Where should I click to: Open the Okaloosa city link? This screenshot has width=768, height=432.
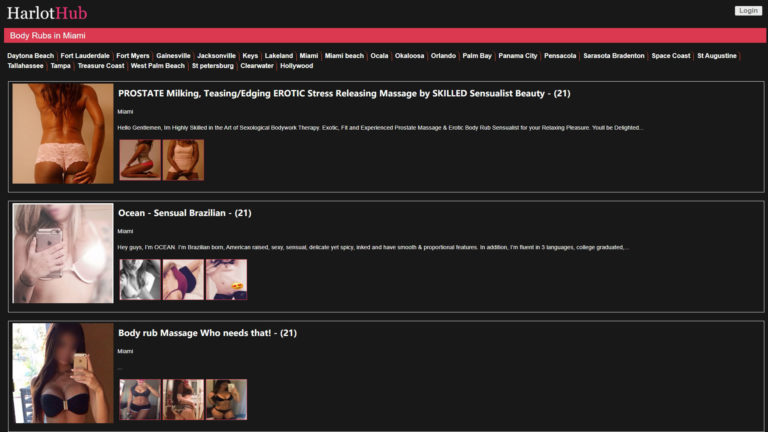click(x=409, y=56)
